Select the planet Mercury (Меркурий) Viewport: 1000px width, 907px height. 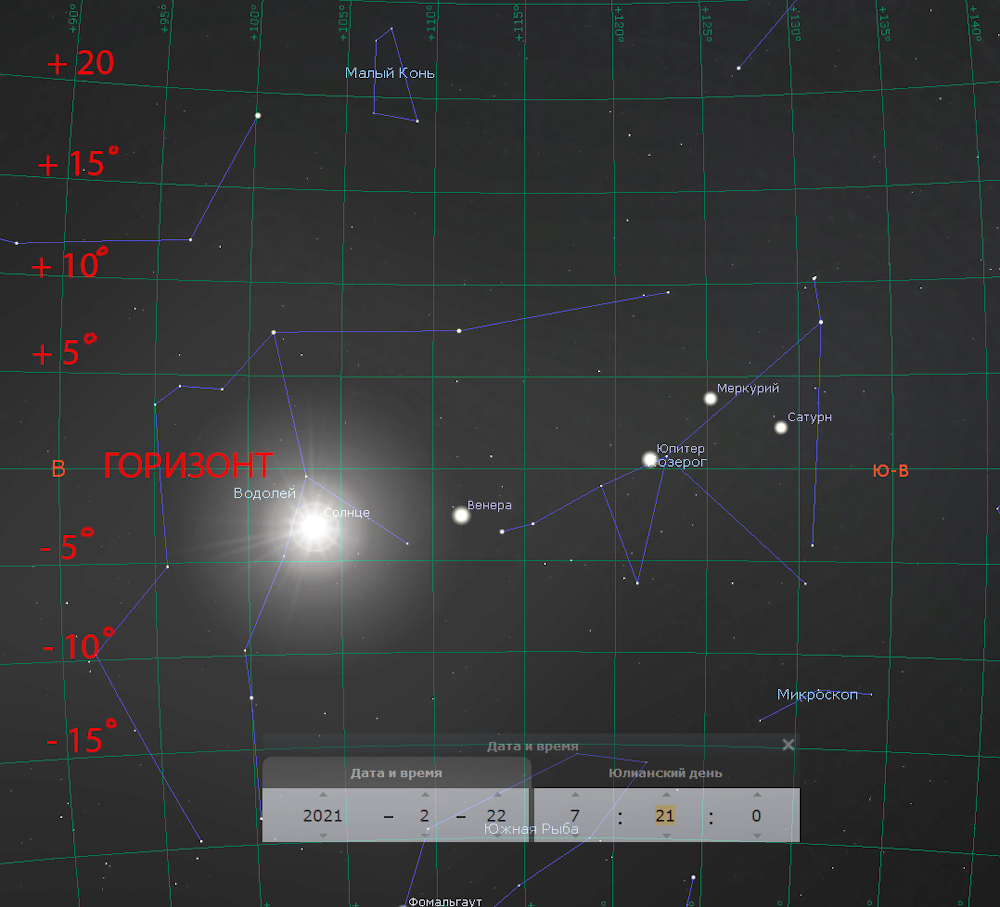tap(710, 399)
